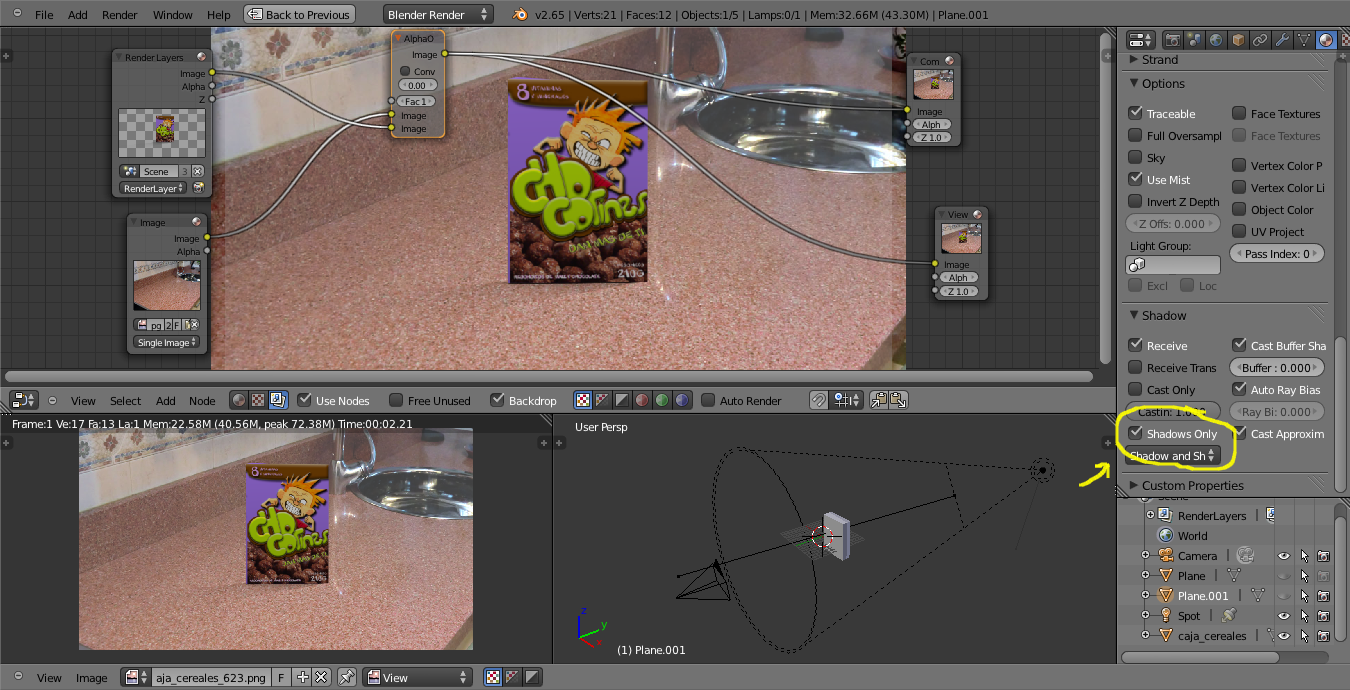Open the Material properties sphere icon
Viewport: 1350px width, 690px height.
(1326, 40)
